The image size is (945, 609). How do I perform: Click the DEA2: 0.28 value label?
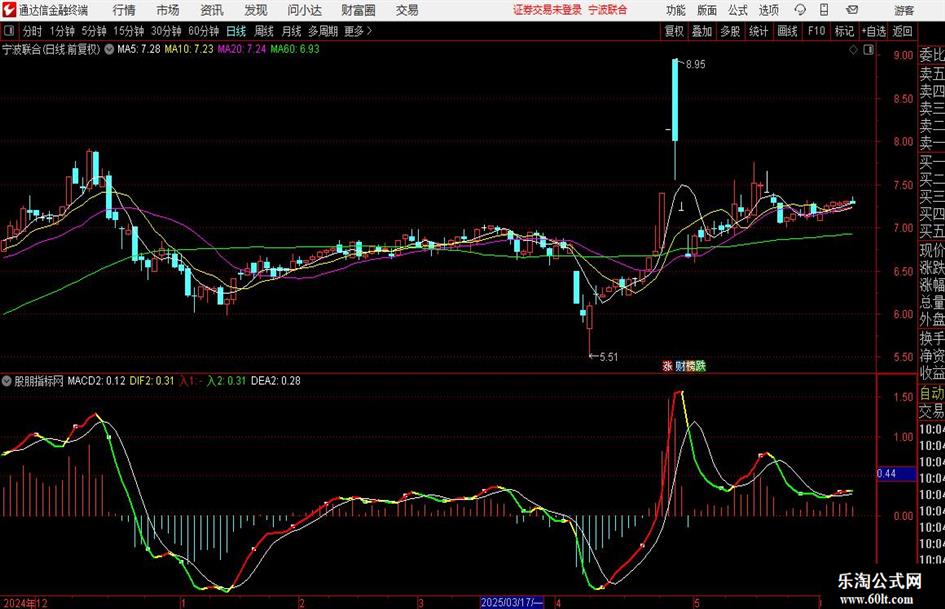[275, 380]
